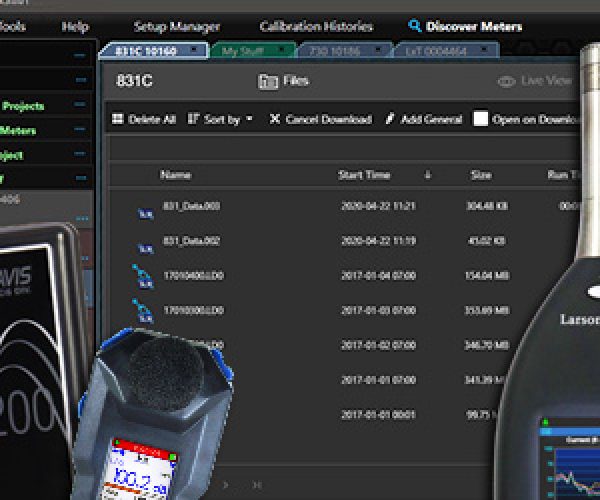Select Projects in the left sidebar
The image size is (600, 500).
tap(23, 106)
